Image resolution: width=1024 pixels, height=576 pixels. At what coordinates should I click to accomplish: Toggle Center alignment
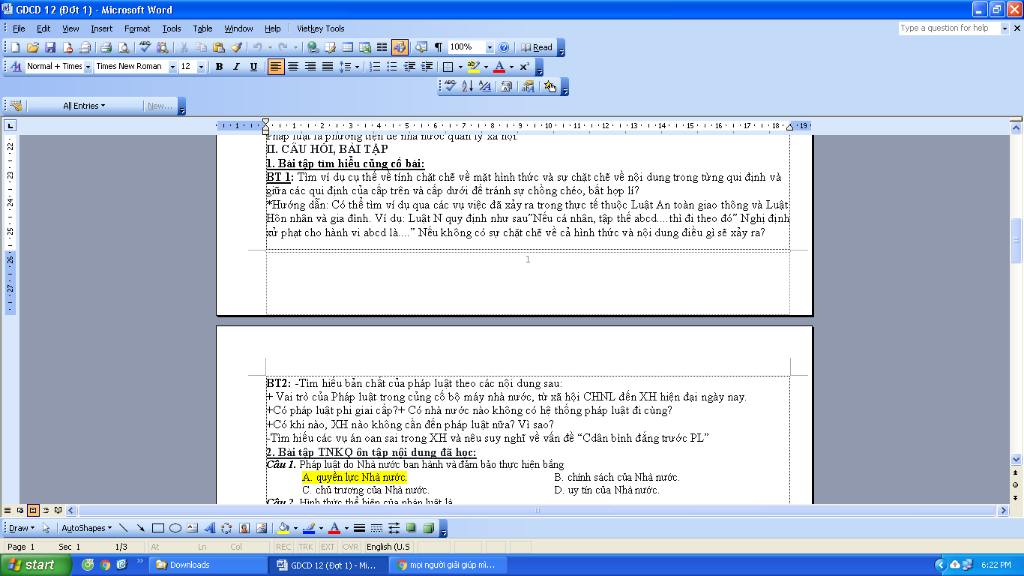pos(293,67)
